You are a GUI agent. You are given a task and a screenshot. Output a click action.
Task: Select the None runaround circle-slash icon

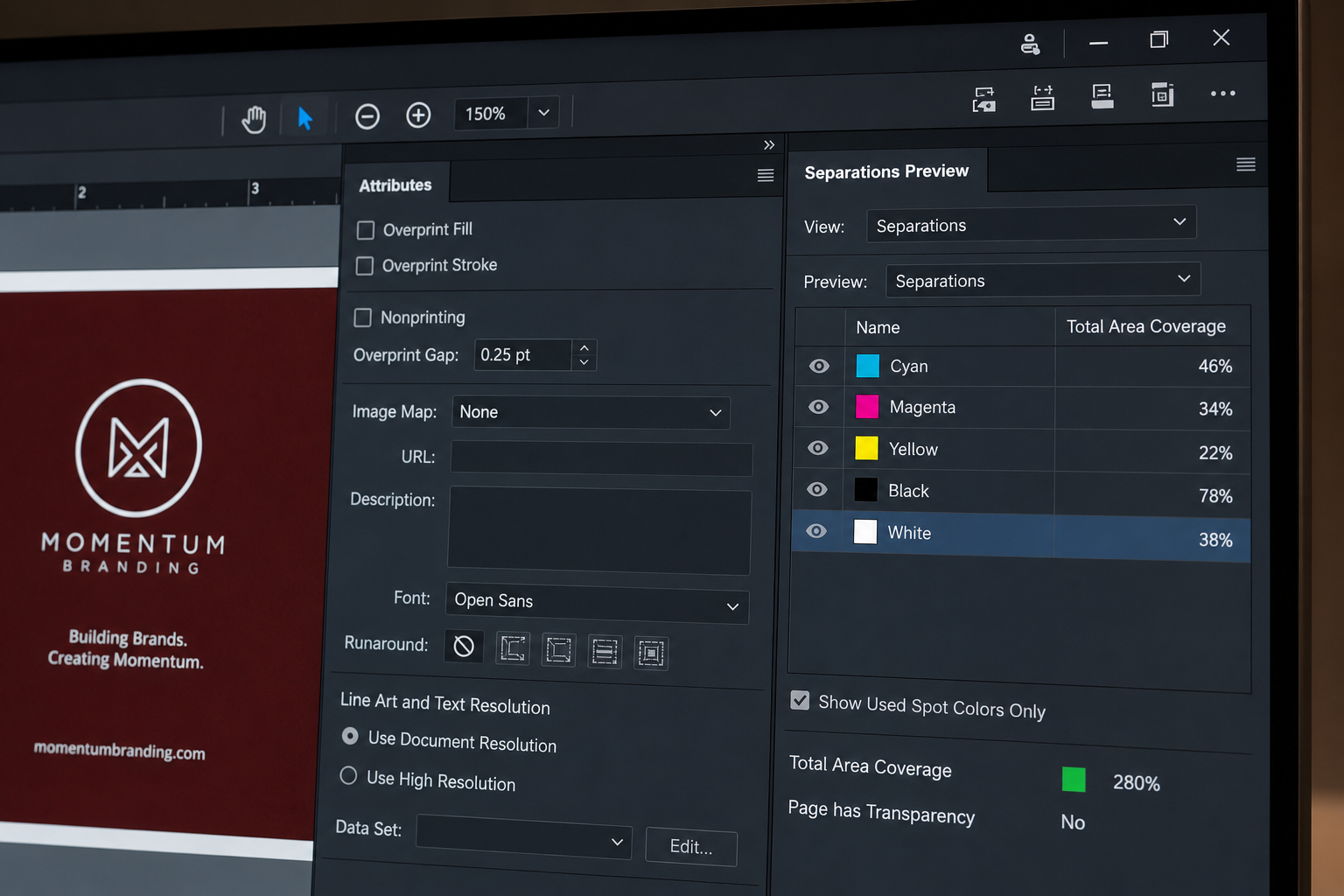464,647
